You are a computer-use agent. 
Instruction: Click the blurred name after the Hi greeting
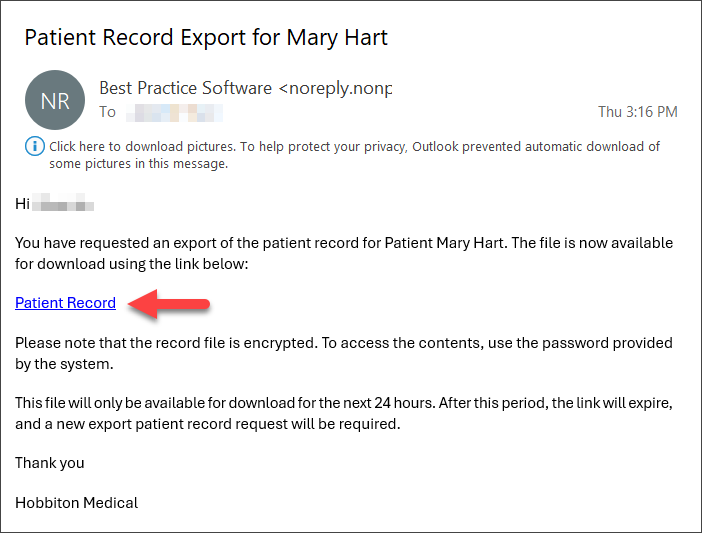(x=64, y=204)
